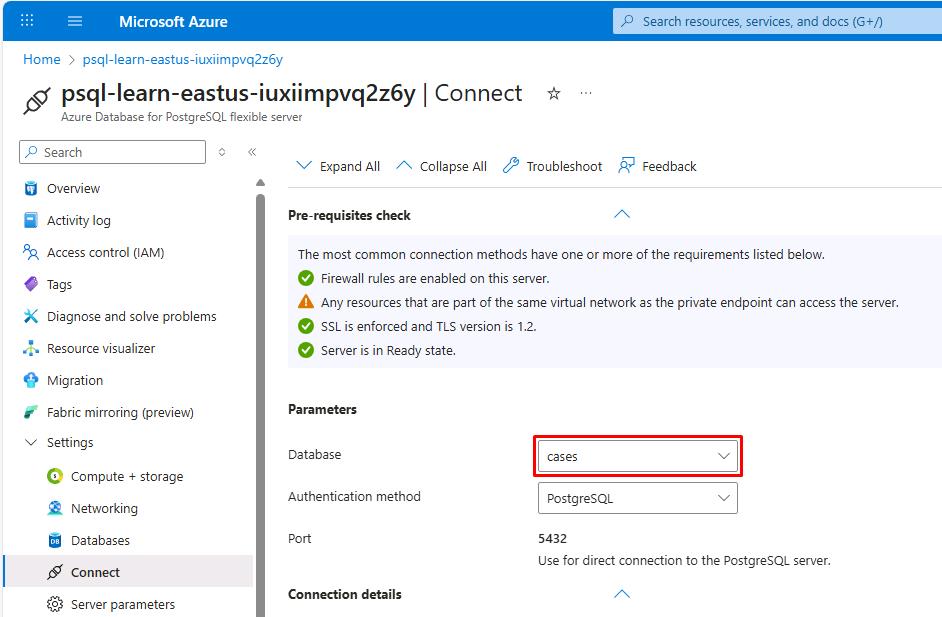Click the Troubleshoot button
Viewport: 942px width, 617px height.
(x=553, y=166)
